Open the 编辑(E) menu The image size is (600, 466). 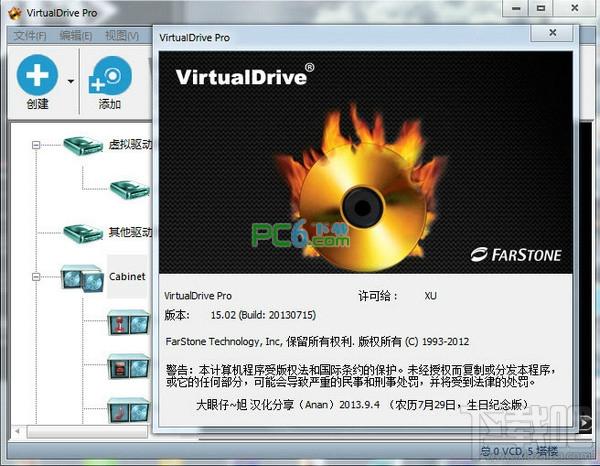(76, 36)
